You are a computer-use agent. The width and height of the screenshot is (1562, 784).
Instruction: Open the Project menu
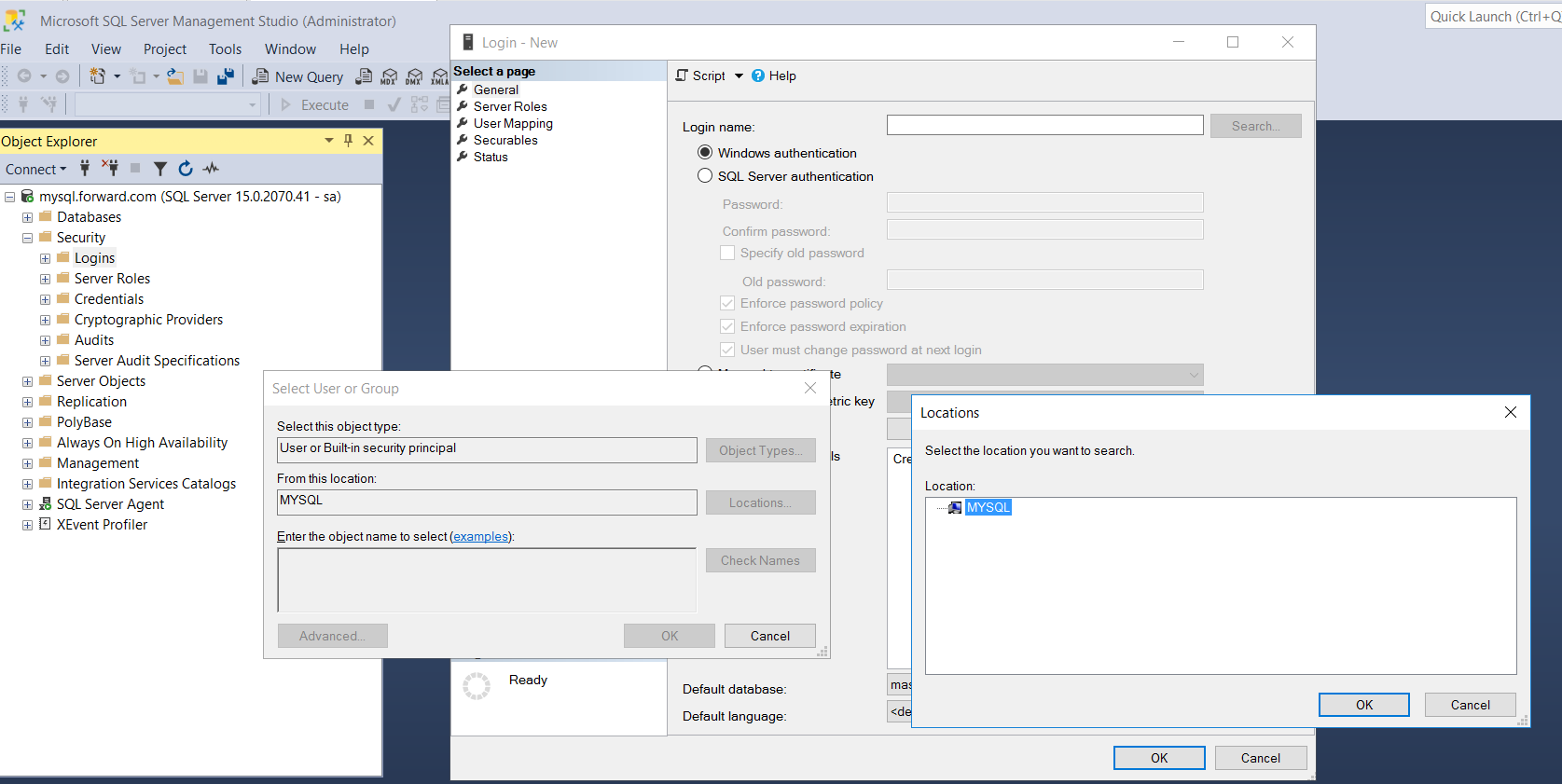coord(165,48)
